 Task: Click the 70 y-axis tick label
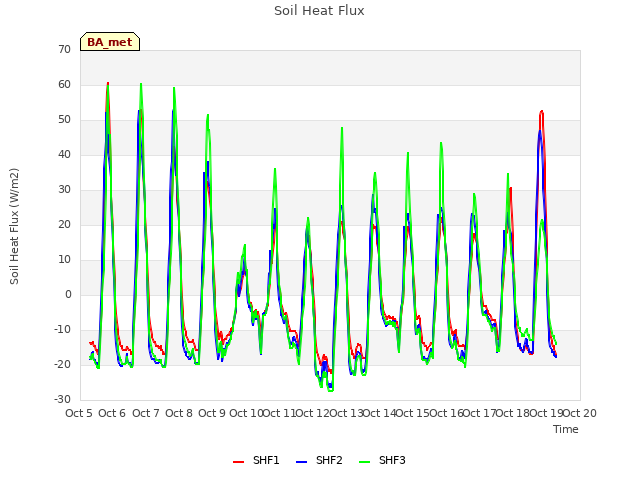click(64, 49)
